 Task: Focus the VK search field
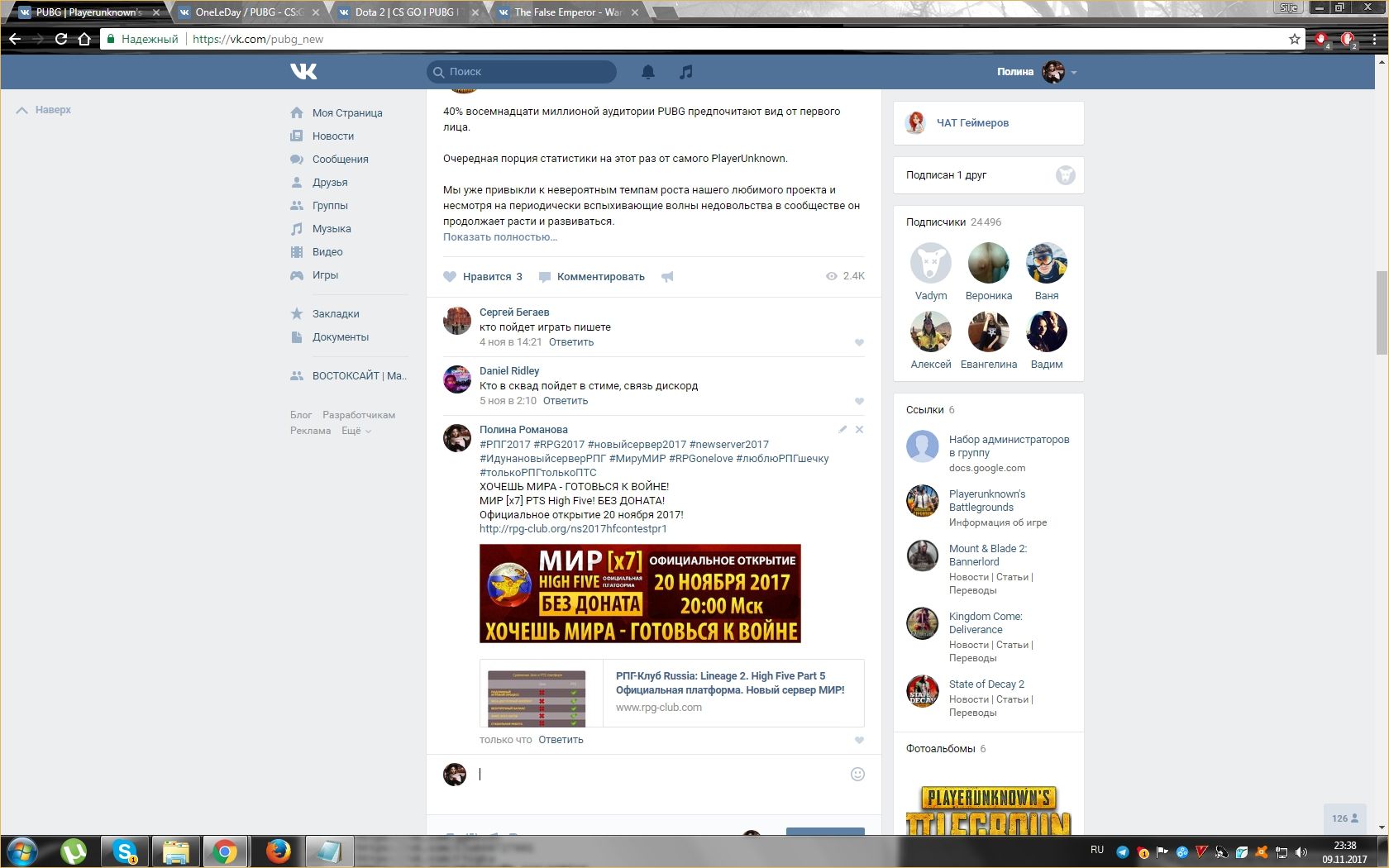[522, 72]
